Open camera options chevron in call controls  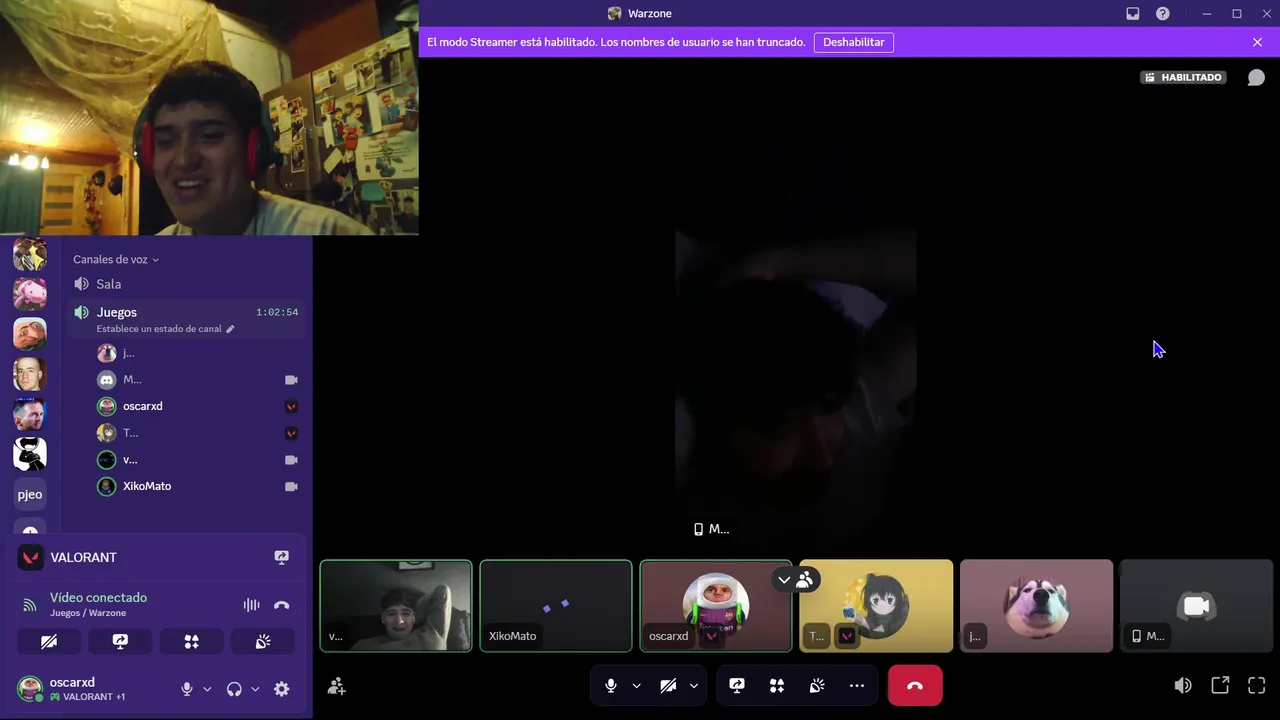click(694, 686)
